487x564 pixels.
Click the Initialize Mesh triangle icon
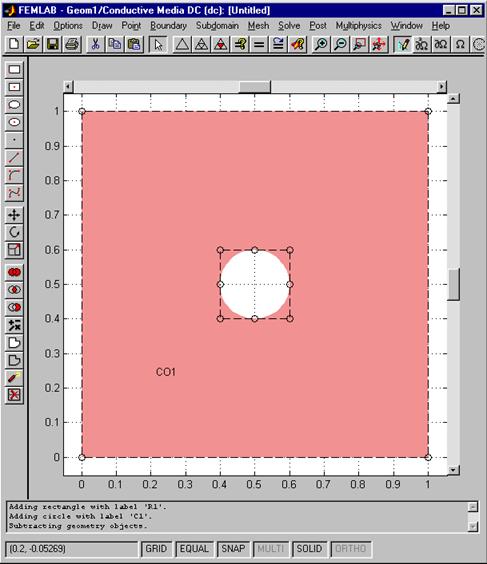pos(182,44)
